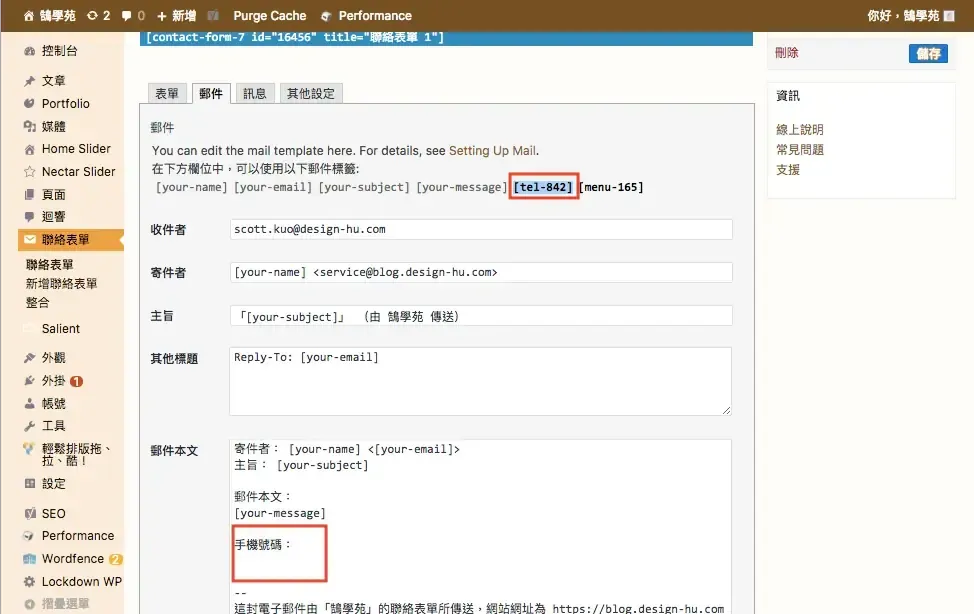This screenshot has width=974, height=614.
Task: Click the 輕鬆排版拖、拉、酷 builder icon
Action: coord(28,449)
